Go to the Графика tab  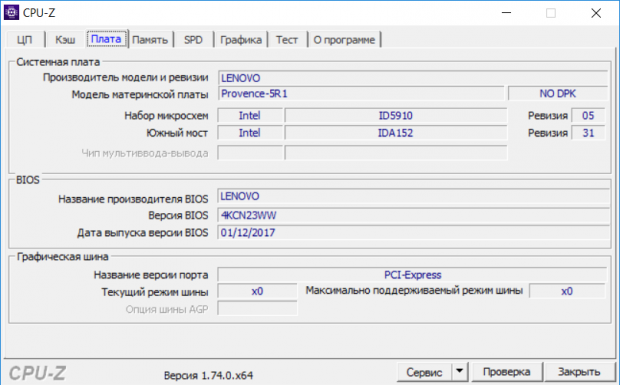(x=241, y=40)
